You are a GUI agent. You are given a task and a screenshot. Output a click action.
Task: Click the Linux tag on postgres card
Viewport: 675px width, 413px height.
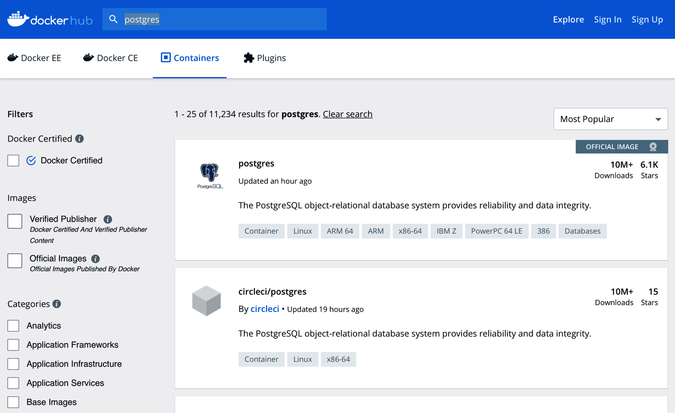(303, 231)
